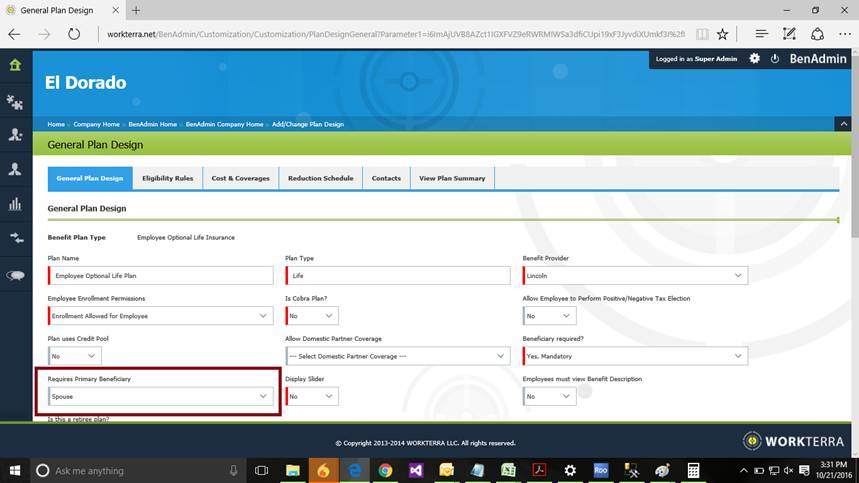The height and width of the screenshot is (483, 859).
Task: Open reading view book icon
Action: point(702,34)
